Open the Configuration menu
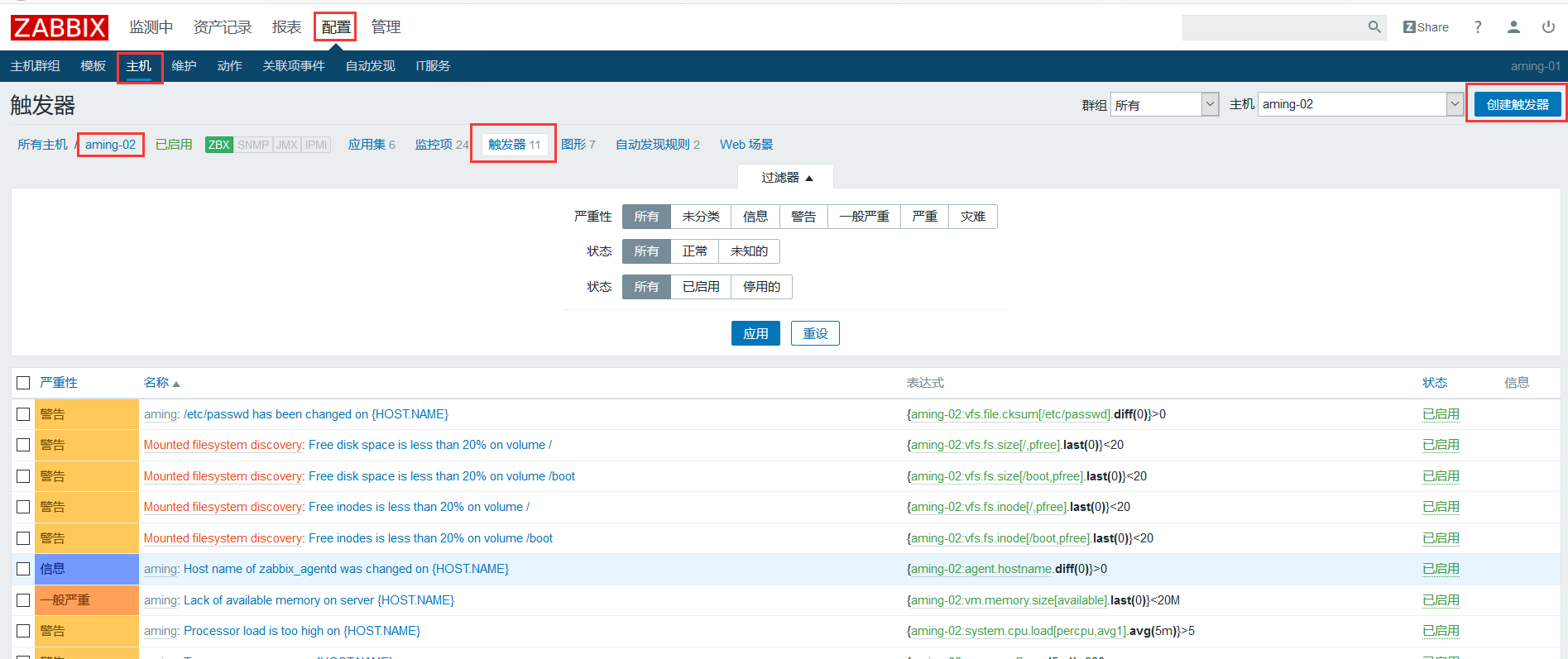This screenshot has width=1568, height=659. tap(336, 27)
